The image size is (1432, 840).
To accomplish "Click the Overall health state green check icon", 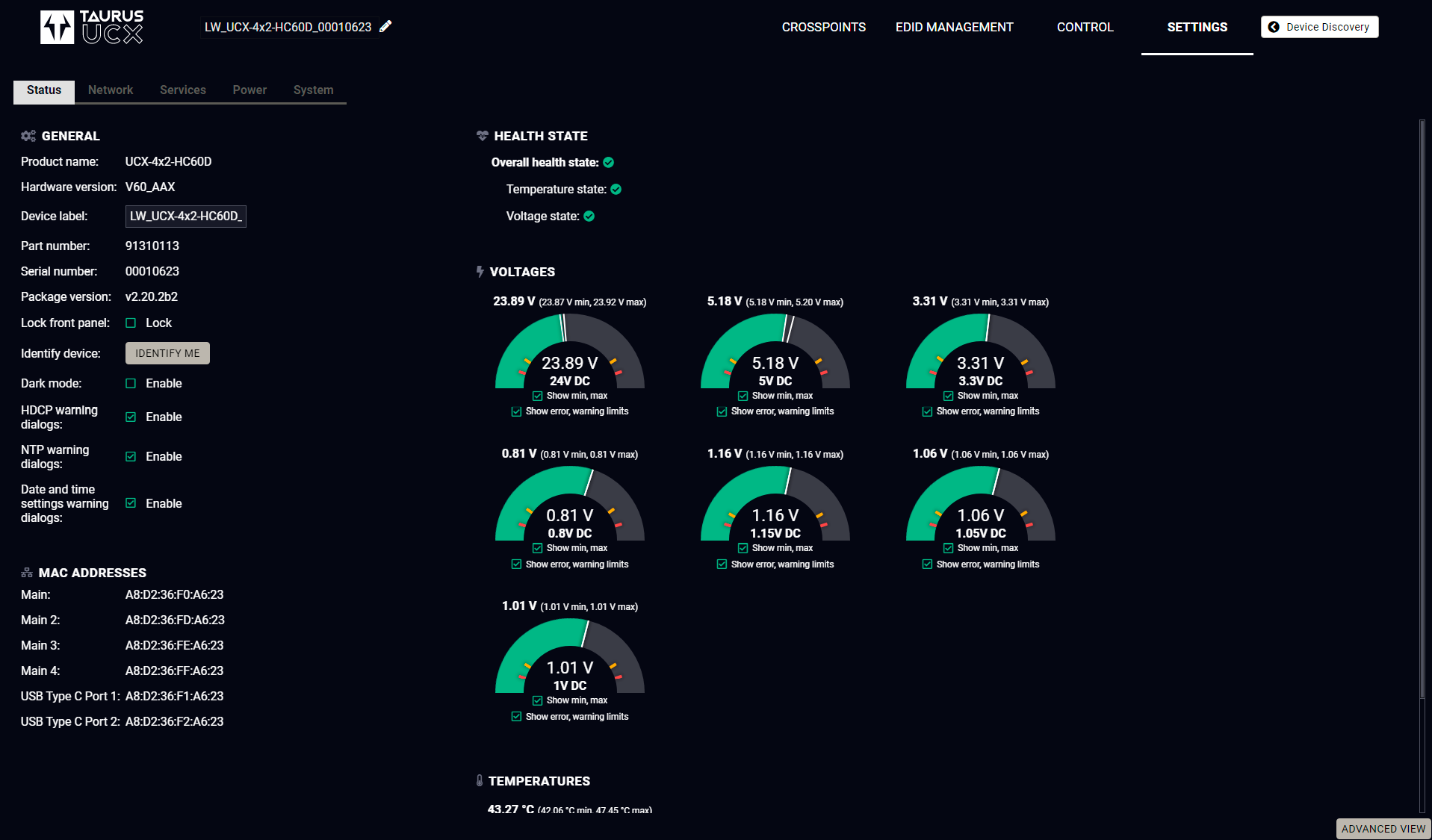I will [609, 163].
